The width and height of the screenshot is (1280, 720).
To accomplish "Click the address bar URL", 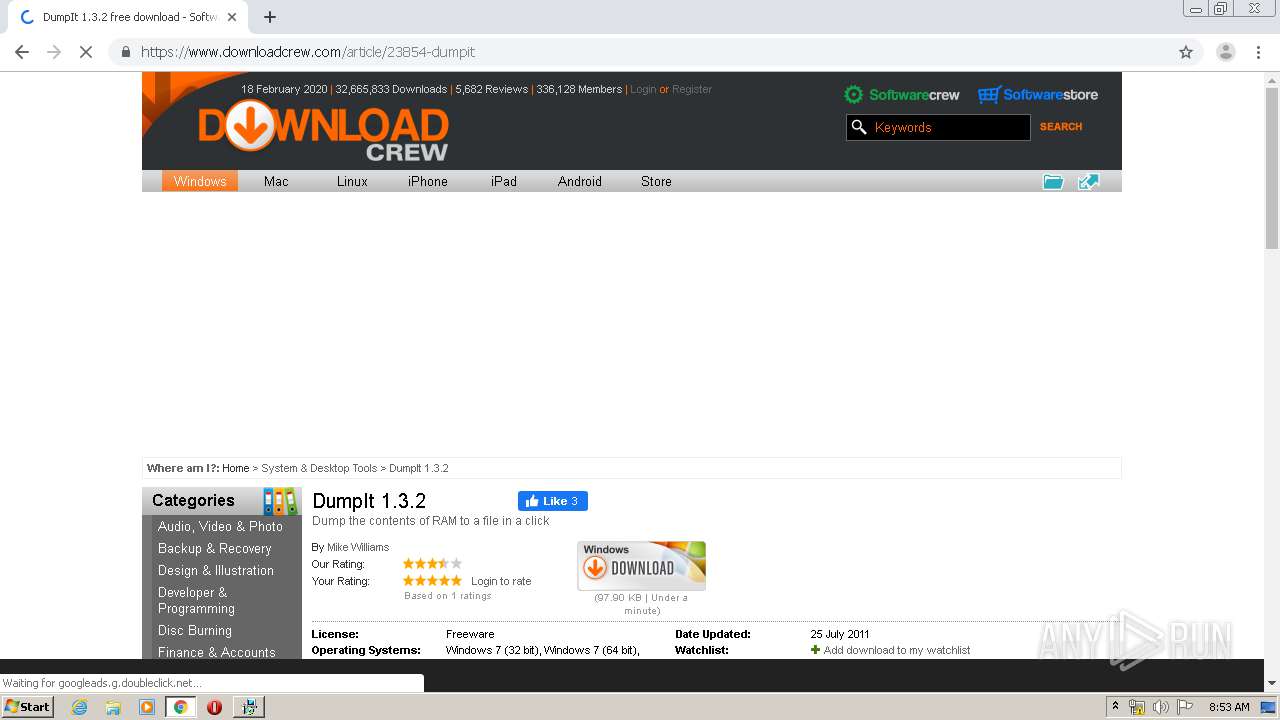I will tap(308, 52).
